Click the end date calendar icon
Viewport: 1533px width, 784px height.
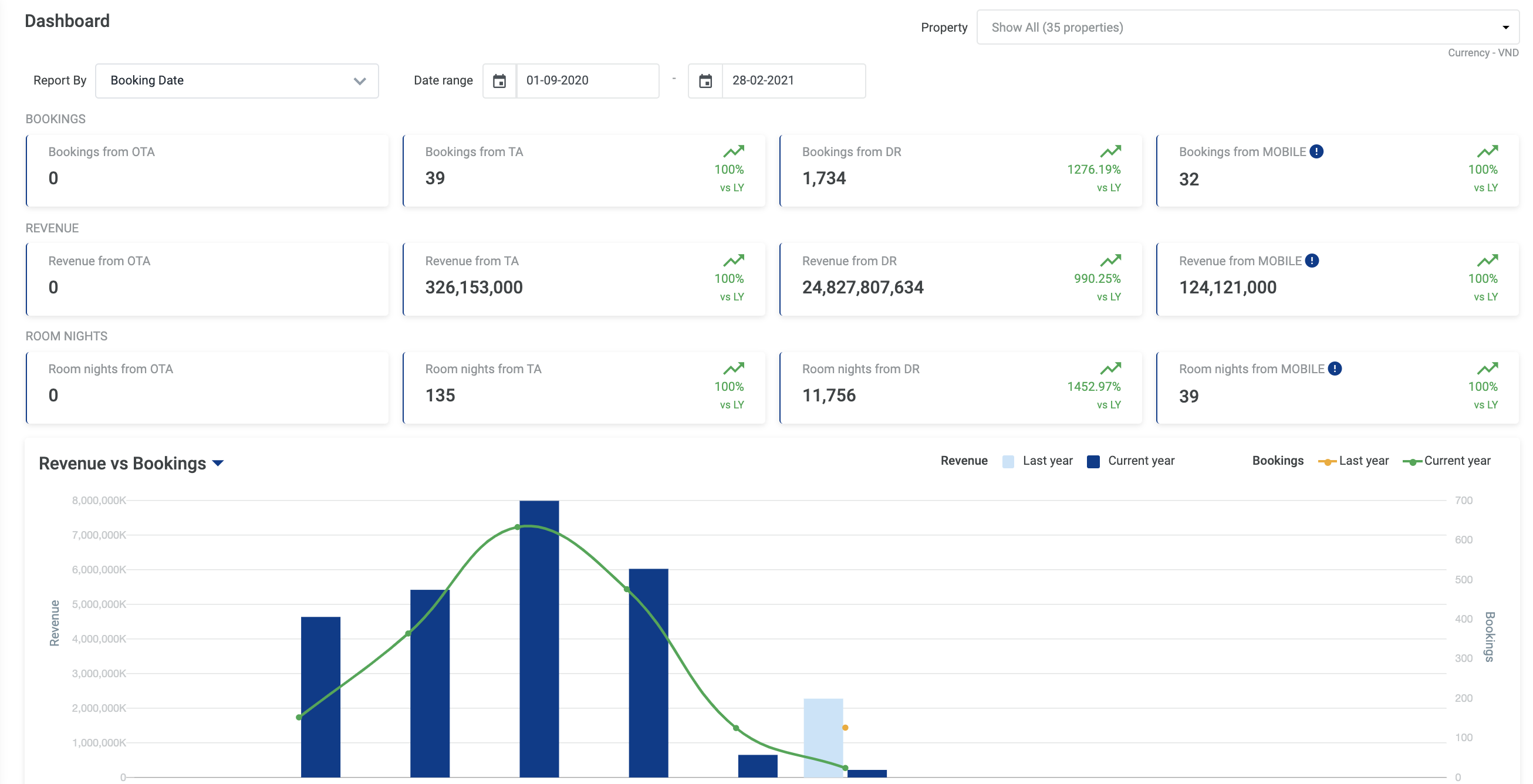pos(705,81)
